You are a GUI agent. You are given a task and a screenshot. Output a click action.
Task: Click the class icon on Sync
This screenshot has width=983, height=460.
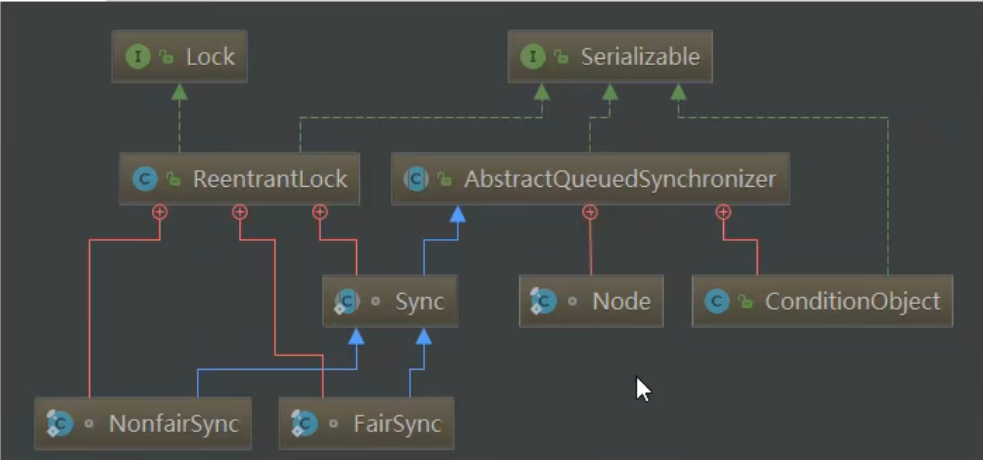(347, 301)
